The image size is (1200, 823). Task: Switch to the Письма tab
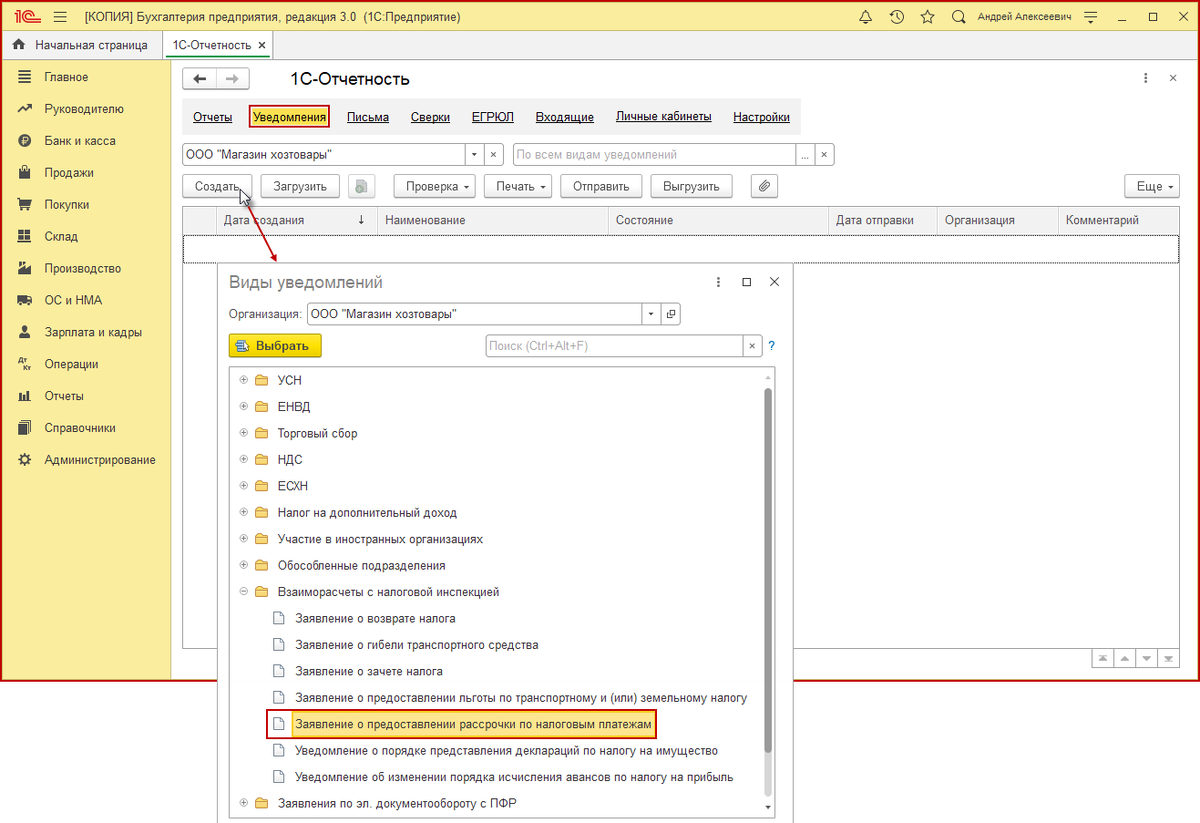(x=368, y=117)
